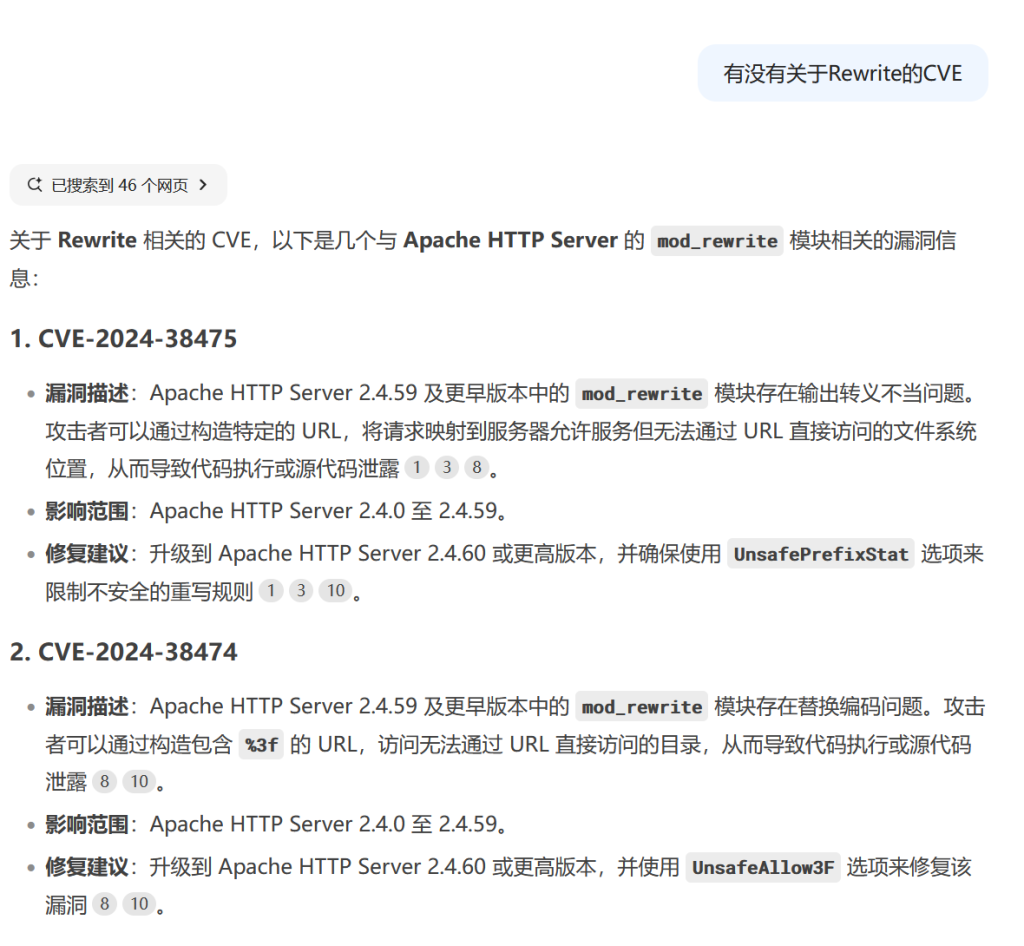The width and height of the screenshot is (1024, 946).
Task: Open the 已搜索到 46 个网页 search results label
Action: click(x=120, y=185)
